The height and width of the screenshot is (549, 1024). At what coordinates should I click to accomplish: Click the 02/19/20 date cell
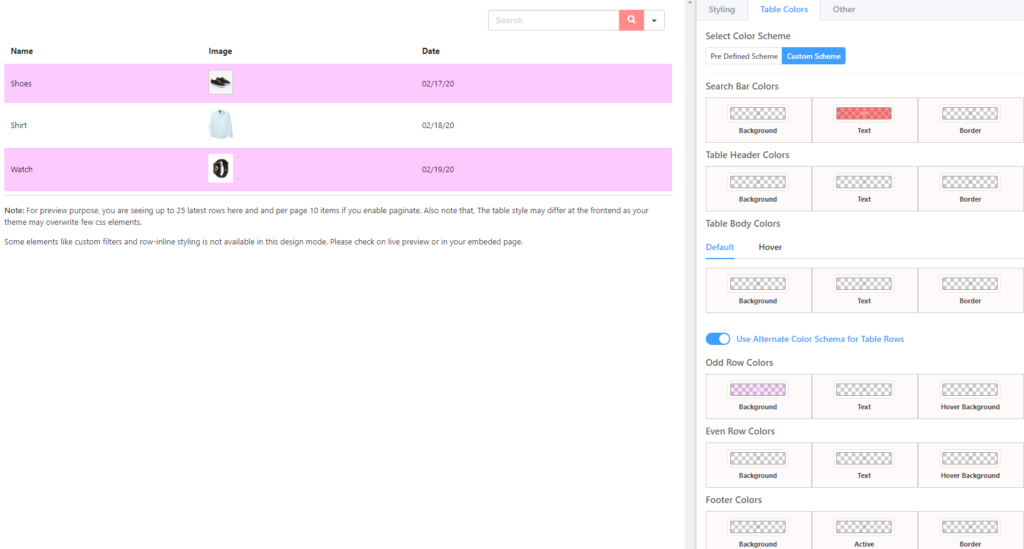pyautogui.click(x=438, y=169)
